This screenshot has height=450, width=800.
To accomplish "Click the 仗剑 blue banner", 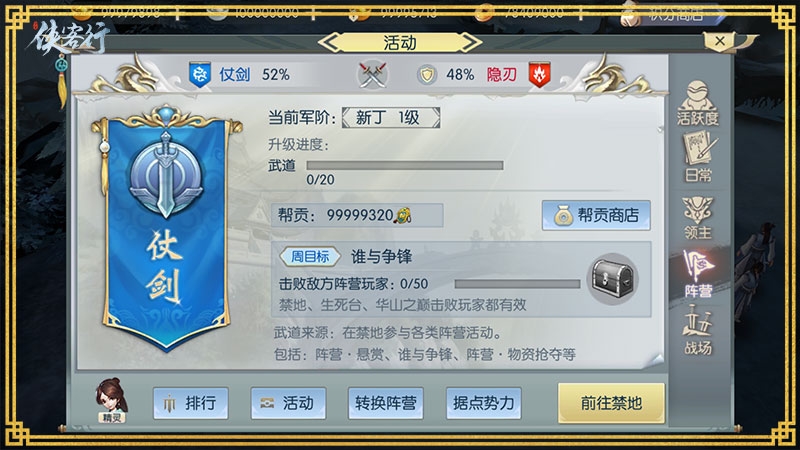I will (x=166, y=228).
